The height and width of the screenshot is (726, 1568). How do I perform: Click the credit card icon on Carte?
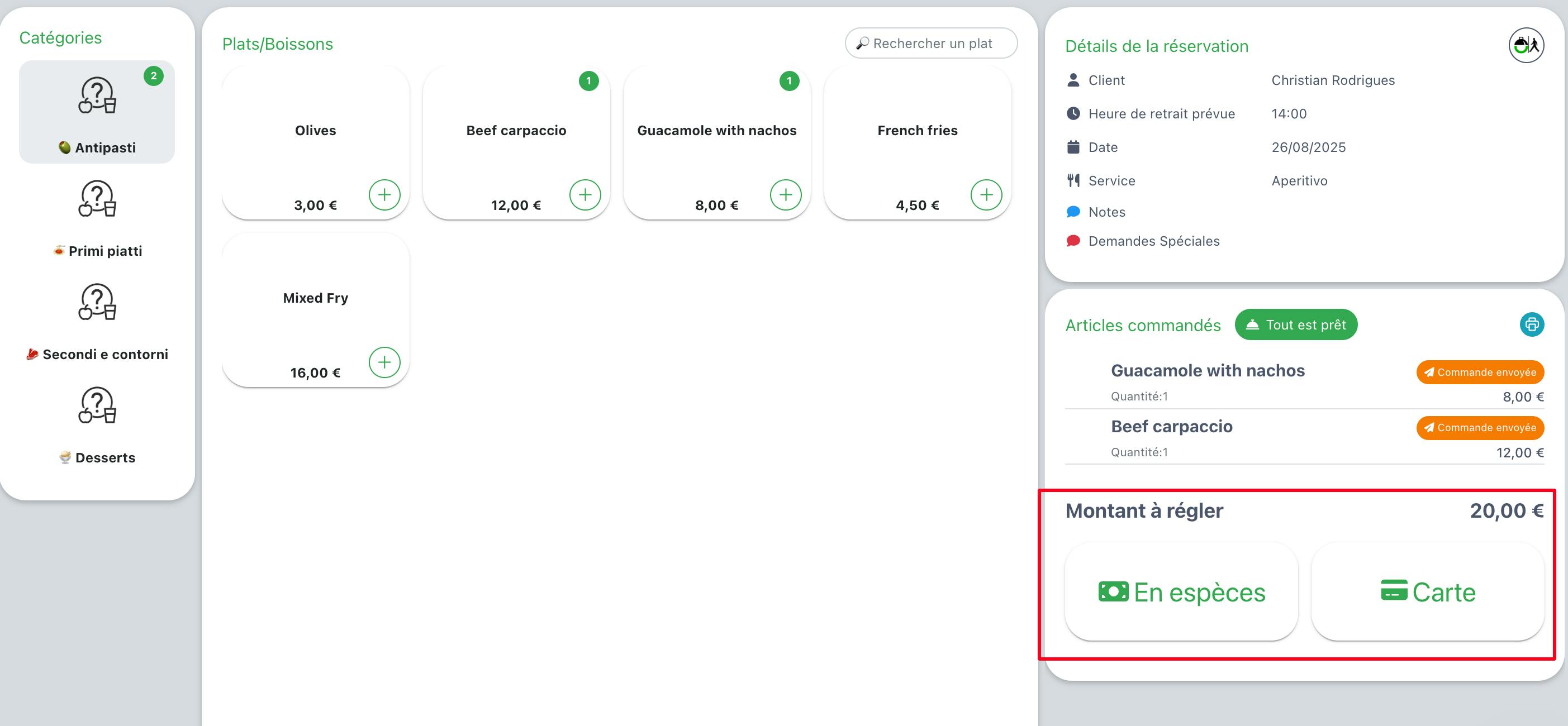(1394, 590)
